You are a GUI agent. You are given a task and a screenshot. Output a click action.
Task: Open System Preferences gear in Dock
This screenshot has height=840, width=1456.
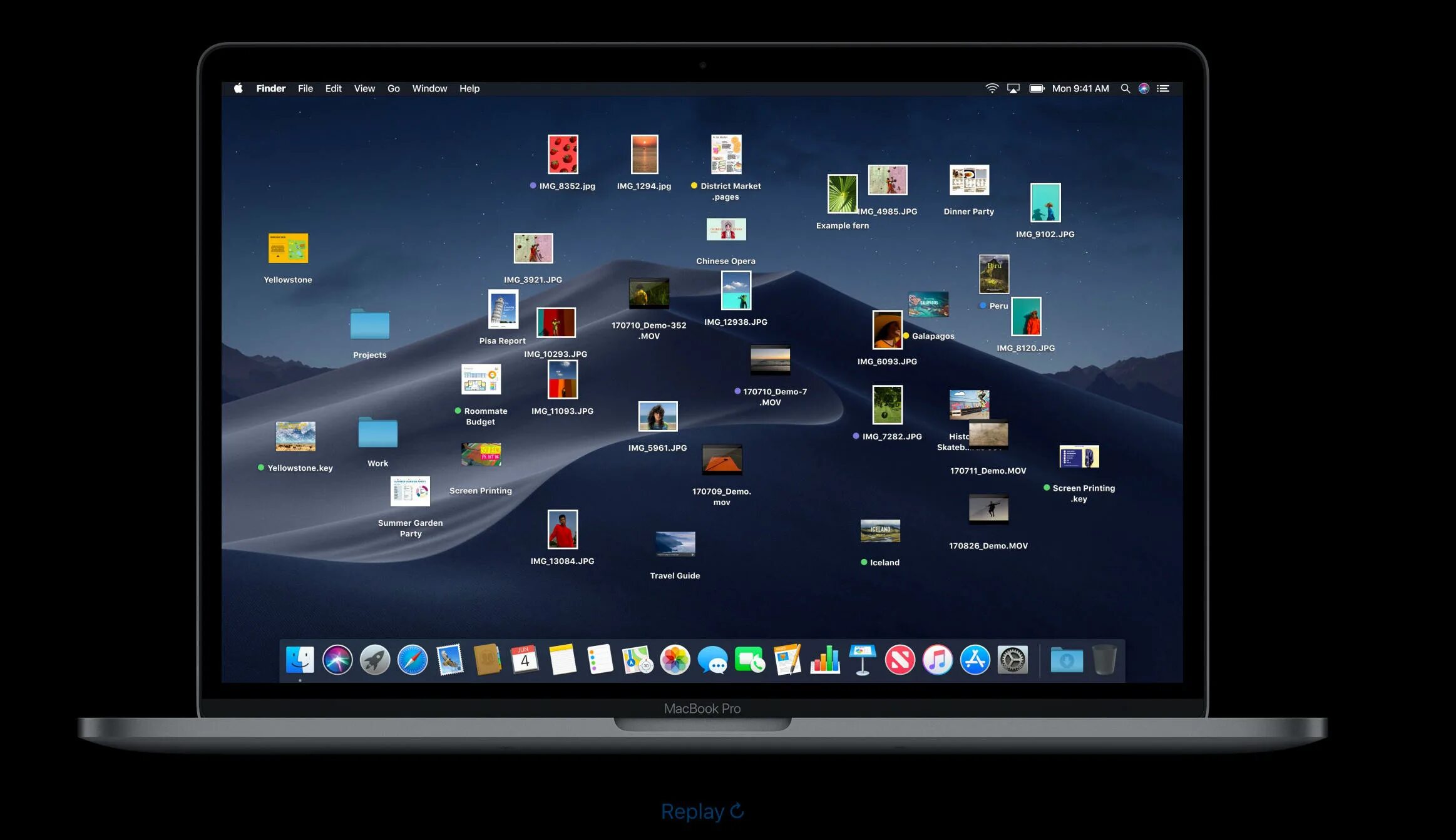click(1012, 660)
